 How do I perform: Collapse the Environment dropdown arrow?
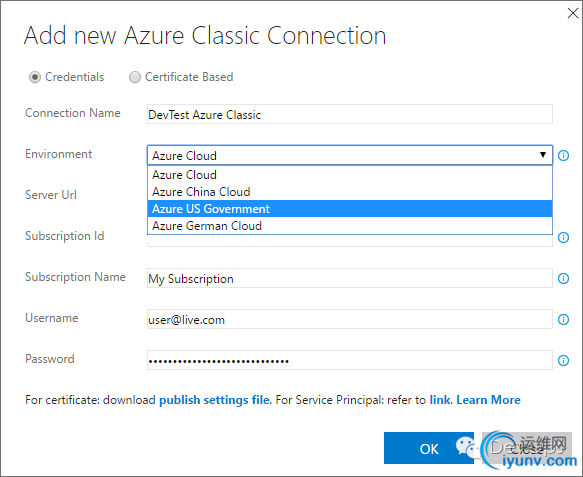click(543, 155)
